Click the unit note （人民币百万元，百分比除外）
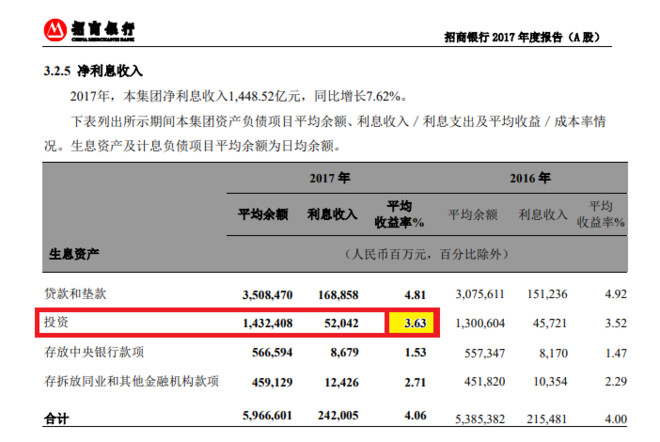This screenshot has width=660, height=442. pyautogui.click(x=427, y=254)
